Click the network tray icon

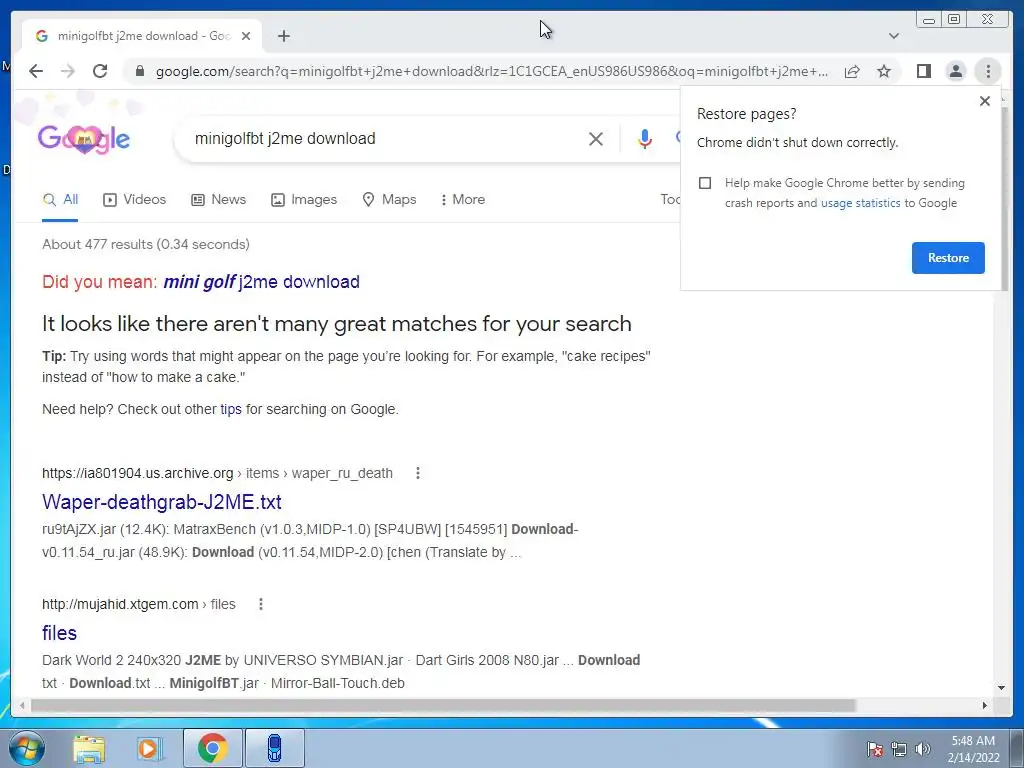click(899, 749)
